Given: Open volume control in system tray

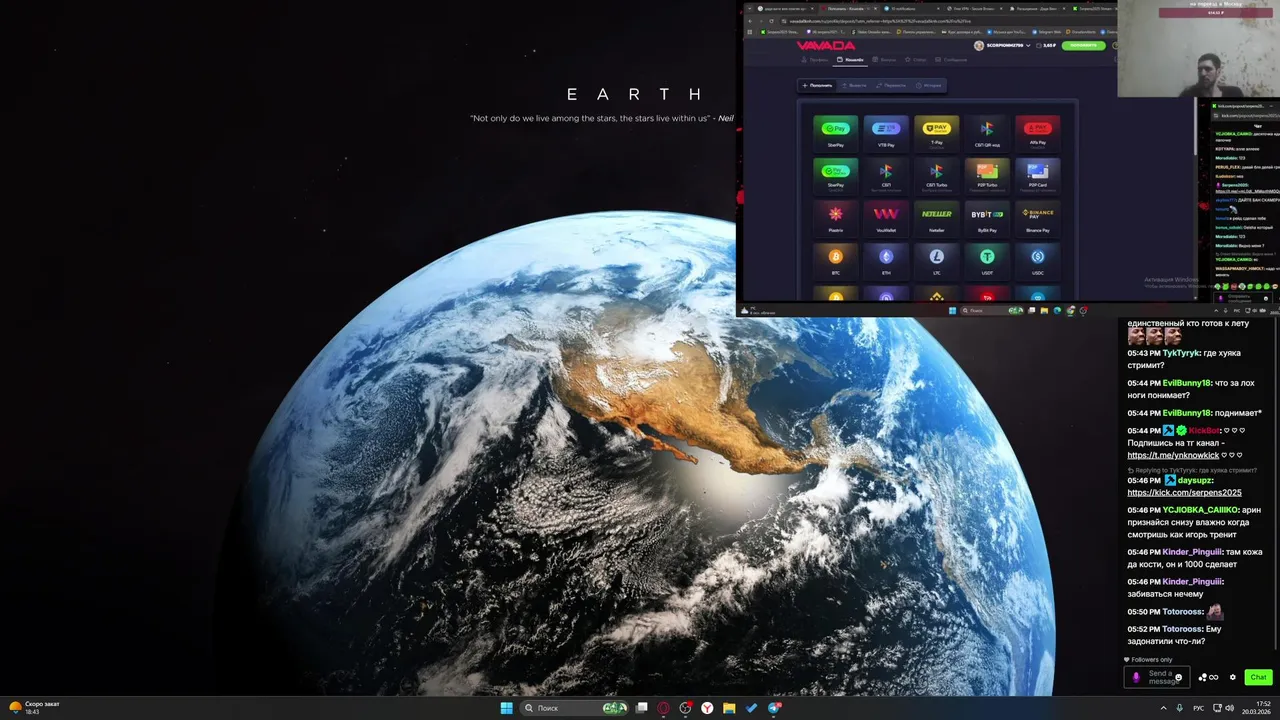Looking at the screenshot, I should point(1229,708).
